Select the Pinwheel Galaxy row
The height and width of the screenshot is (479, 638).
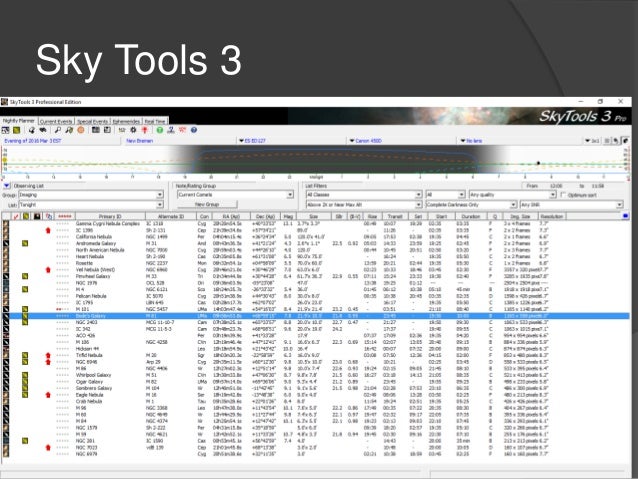point(315,276)
